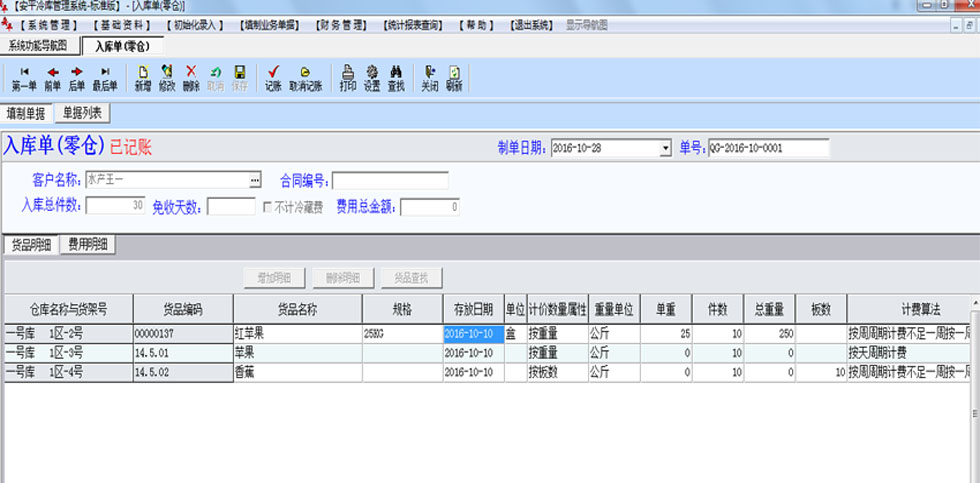
Task: Click the 退出系统 menu item
Action: 532,26
